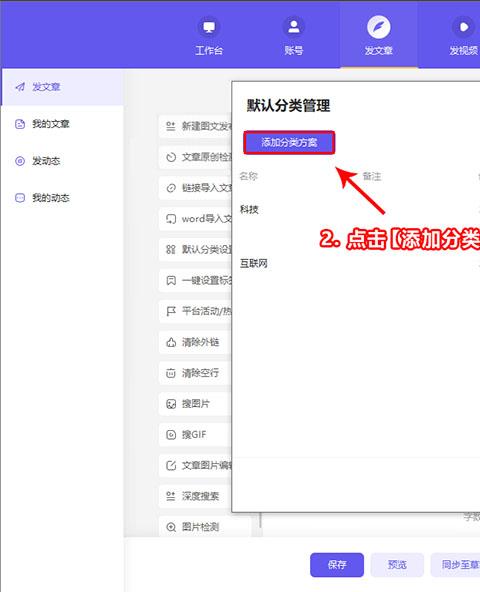Click the 发动态 sidebar icon
Screen dimensions: 480x592
[20, 161]
